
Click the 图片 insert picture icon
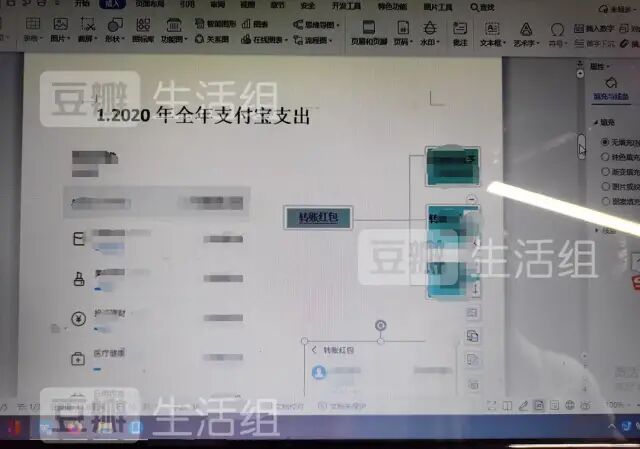coord(60,24)
